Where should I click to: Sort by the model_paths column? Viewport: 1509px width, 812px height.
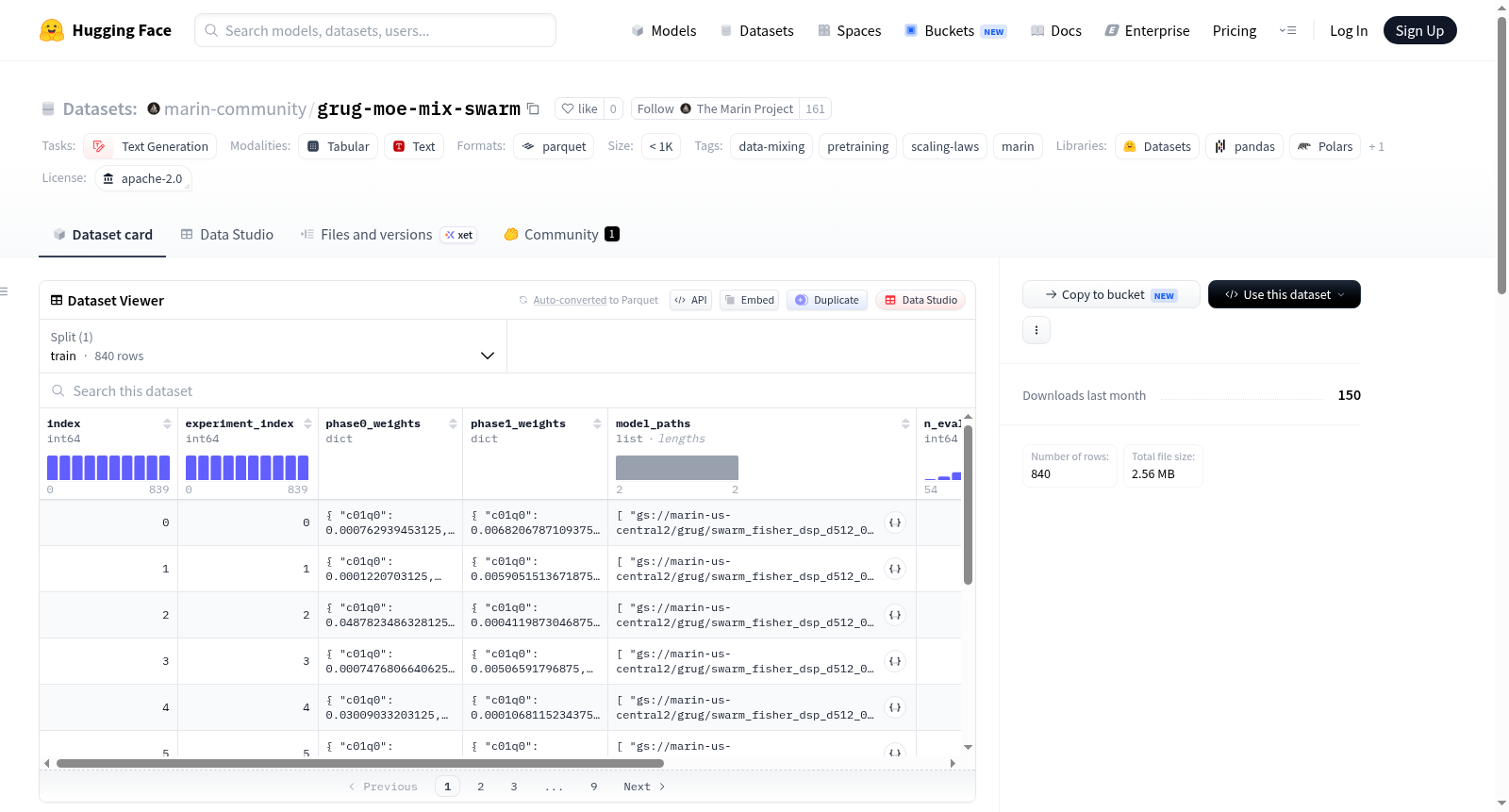click(905, 423)
